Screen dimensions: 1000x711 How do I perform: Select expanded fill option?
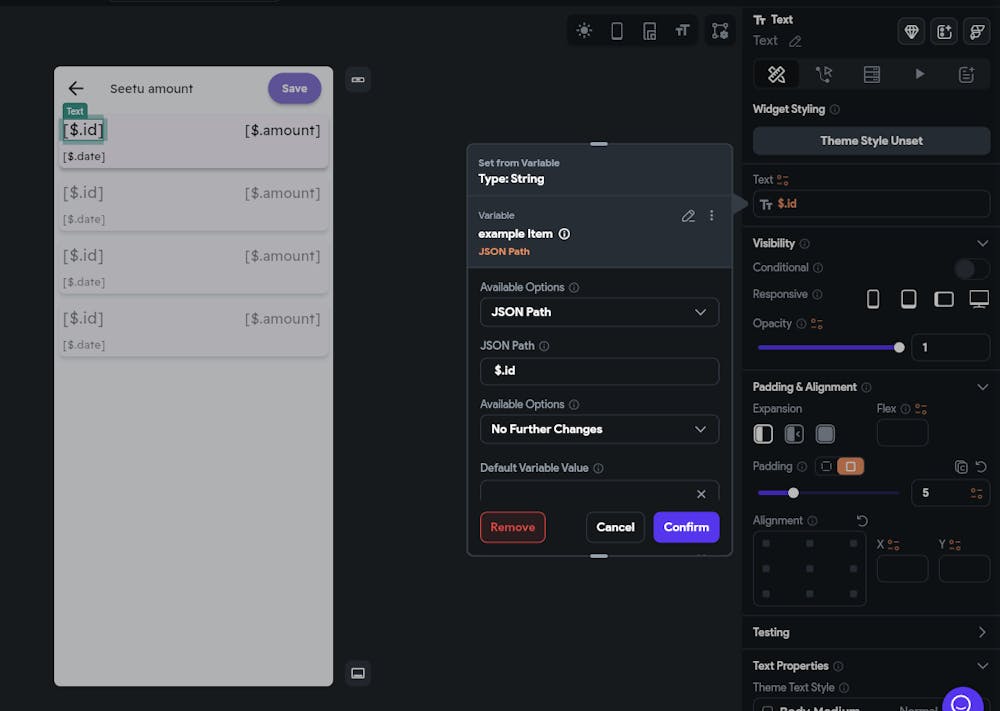coord(825,434)
